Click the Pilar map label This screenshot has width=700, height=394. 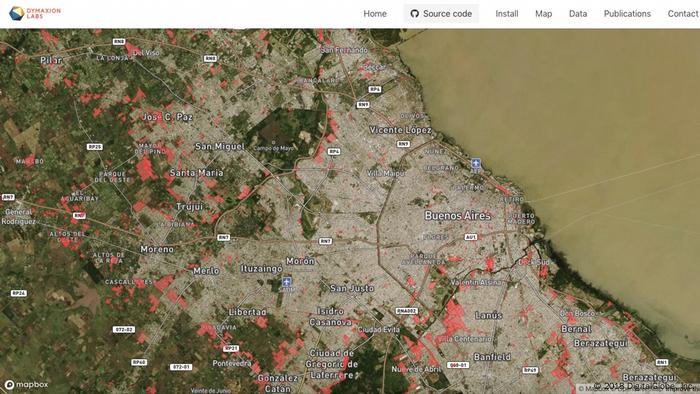pyautogui.click(x=51, y=60)
